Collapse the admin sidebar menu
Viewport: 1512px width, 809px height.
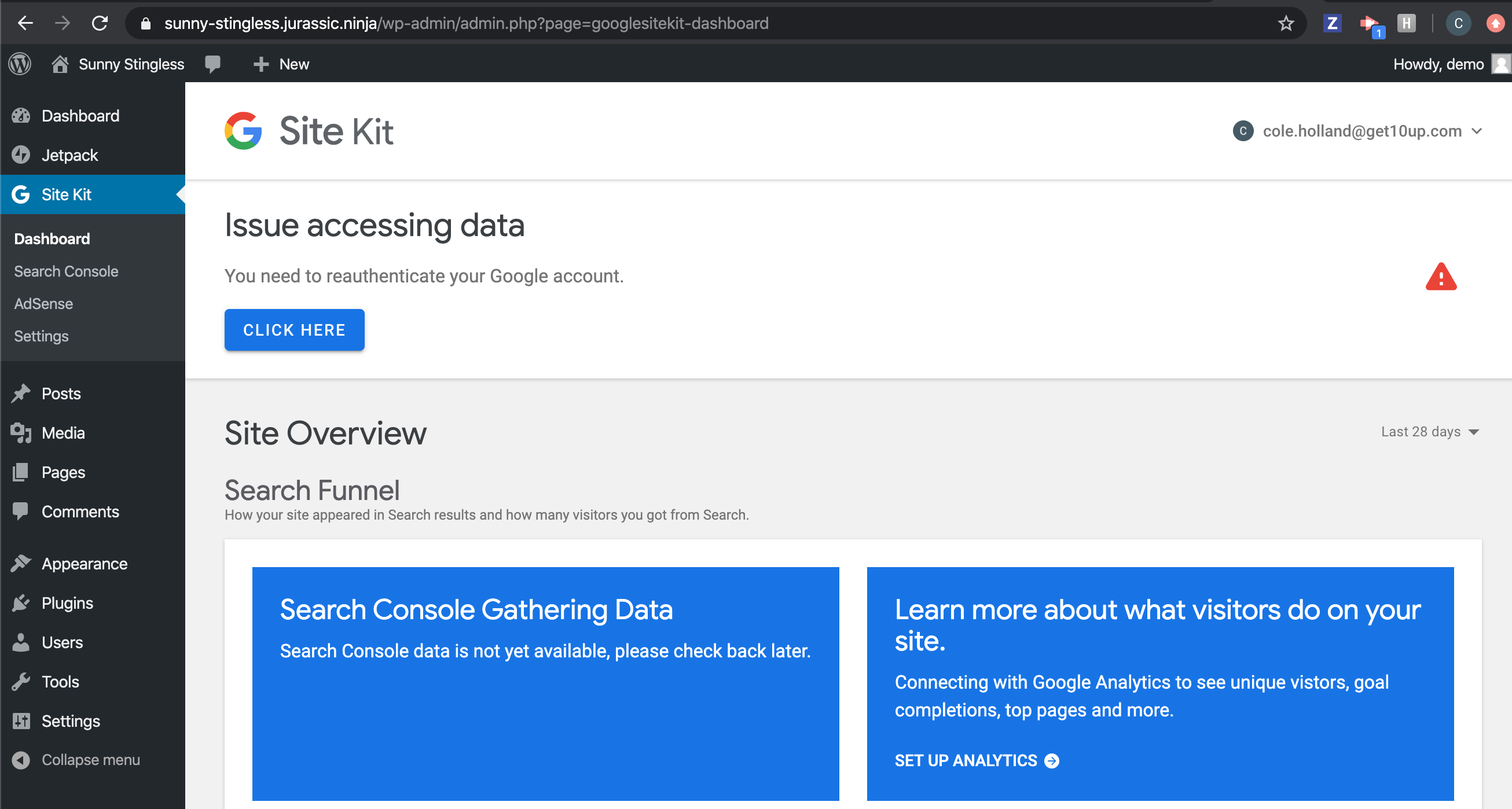(93, 760)
